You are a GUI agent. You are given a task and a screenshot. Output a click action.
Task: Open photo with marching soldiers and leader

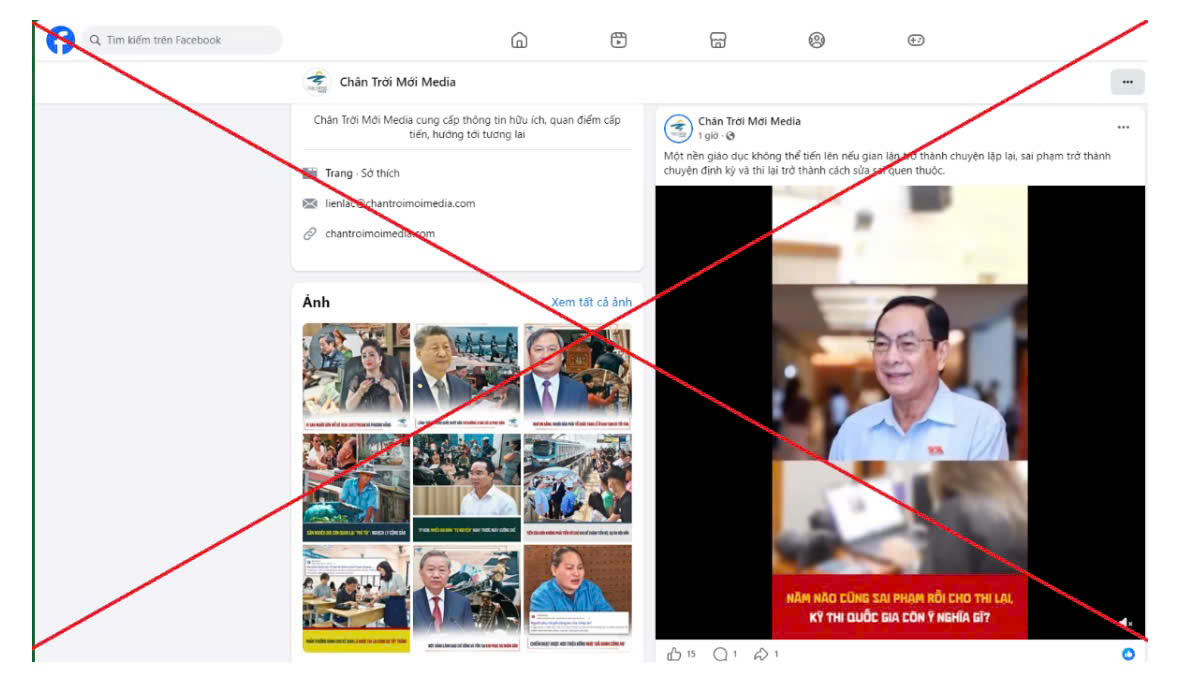click(x=466, y=377)
